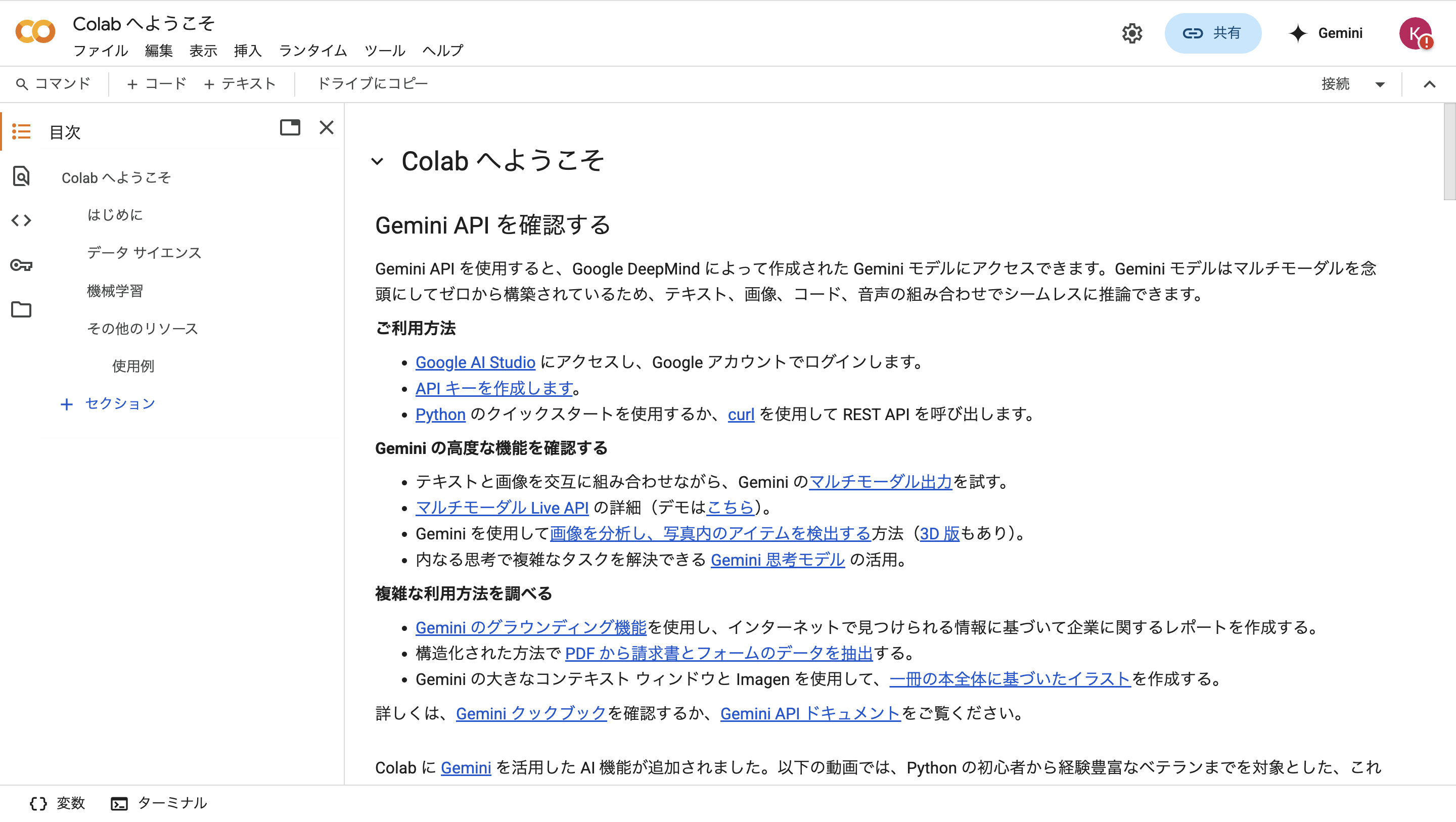Go to the 使用例 subsection
The image size is (1456, 822).
[x=133, y=367]
